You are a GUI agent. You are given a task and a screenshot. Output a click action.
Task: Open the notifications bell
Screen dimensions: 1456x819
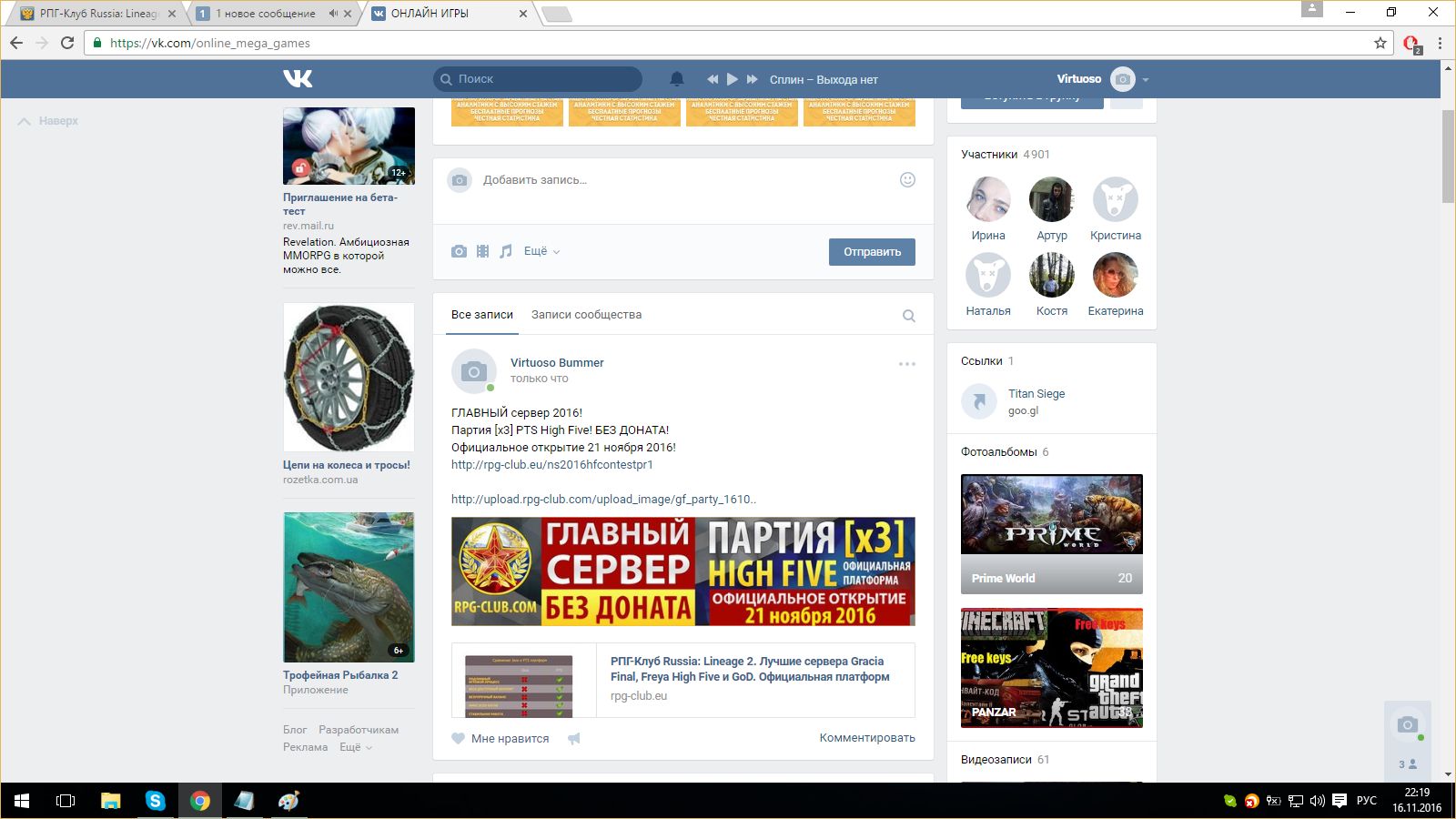point(676,79)
